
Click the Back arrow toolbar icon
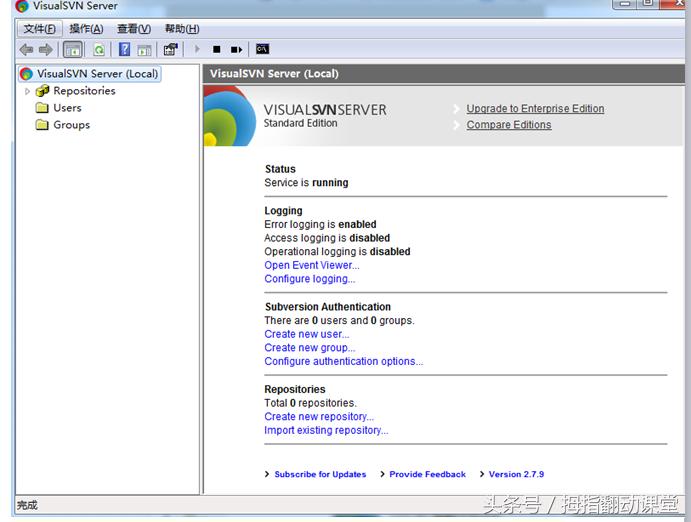click(x=26, y=49)
